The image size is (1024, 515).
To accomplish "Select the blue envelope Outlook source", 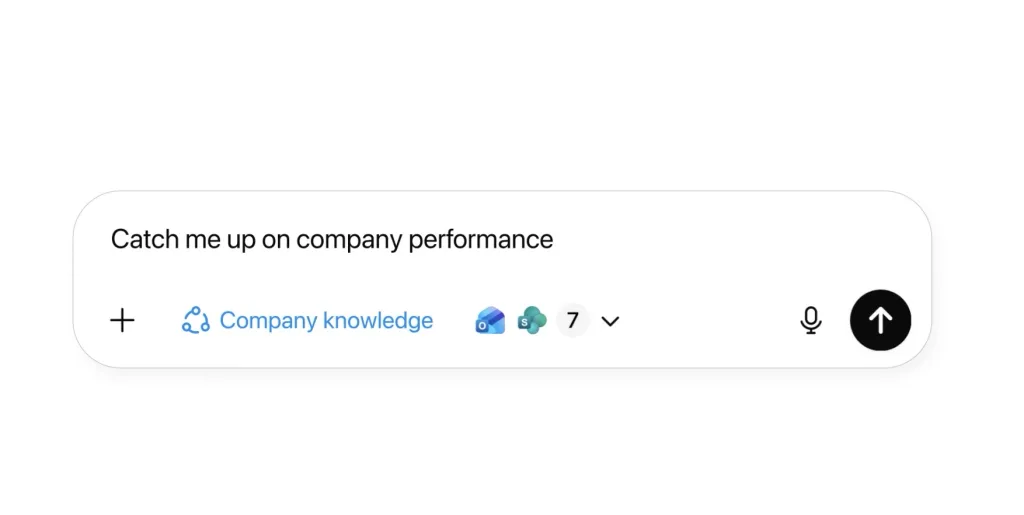I will point(490,320).
